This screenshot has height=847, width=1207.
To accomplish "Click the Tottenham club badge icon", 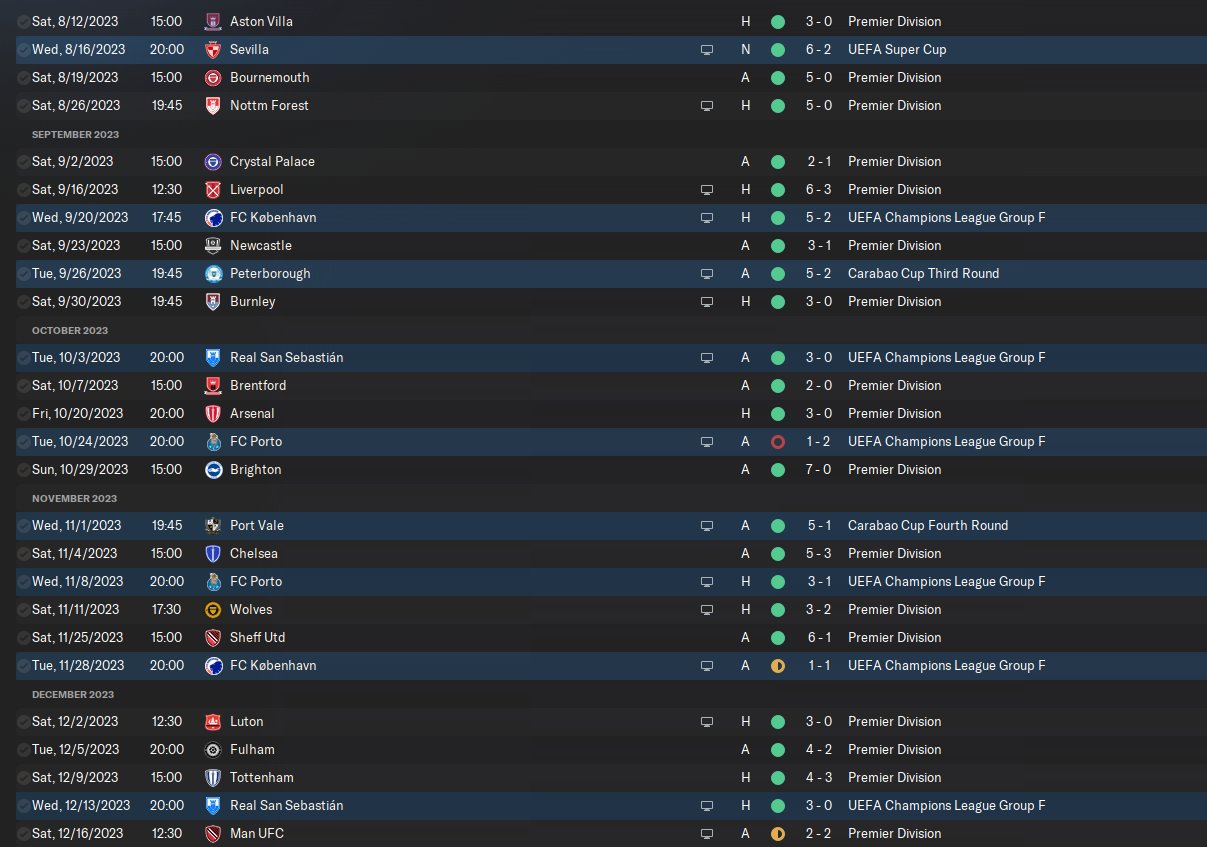I will point(212,777).
